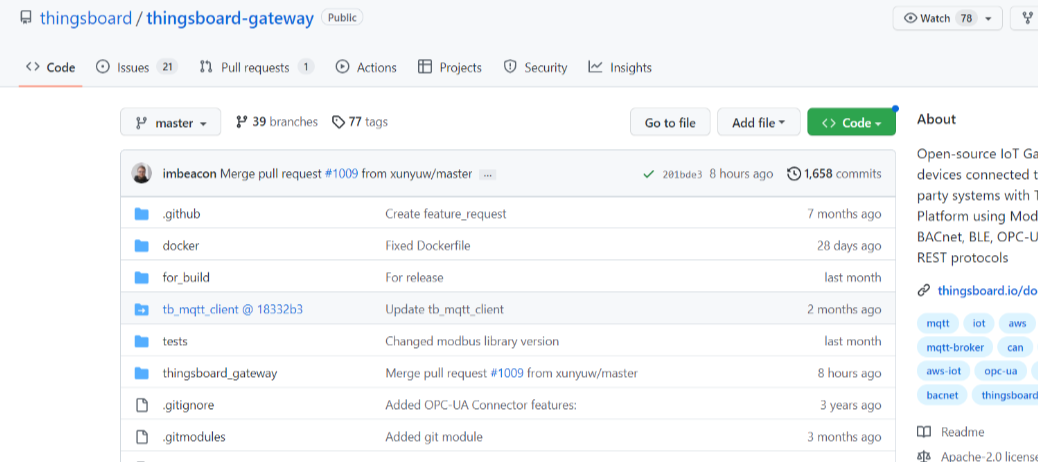This screenshot has width=1038, height=462.
Task: Open the green Code dropdown
Action: (851, 122)
